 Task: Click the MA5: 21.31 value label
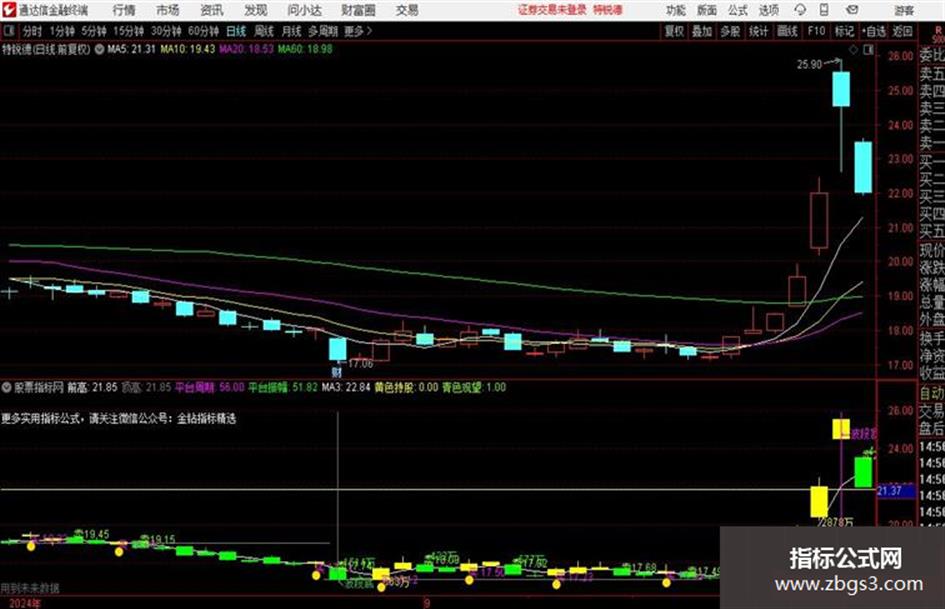click(131, 49)
